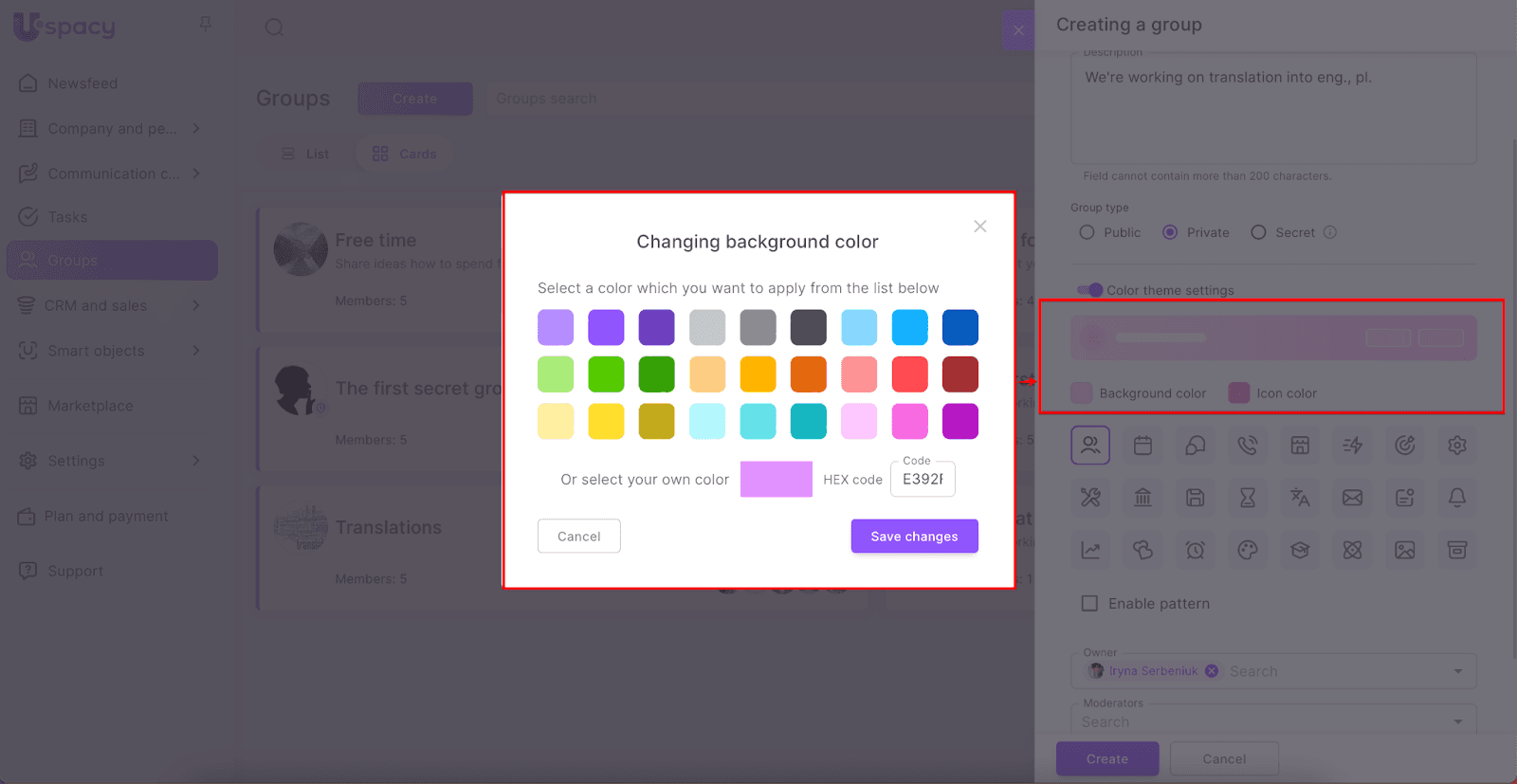
Task: Pick the dark red color swatch
Action: (960, 374)
